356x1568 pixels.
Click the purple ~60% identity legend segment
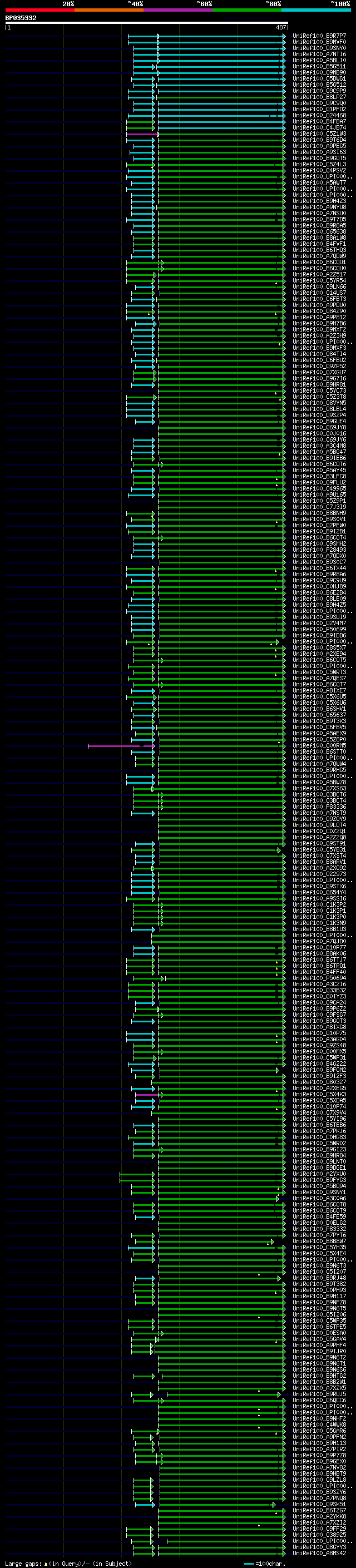point(177,10)
